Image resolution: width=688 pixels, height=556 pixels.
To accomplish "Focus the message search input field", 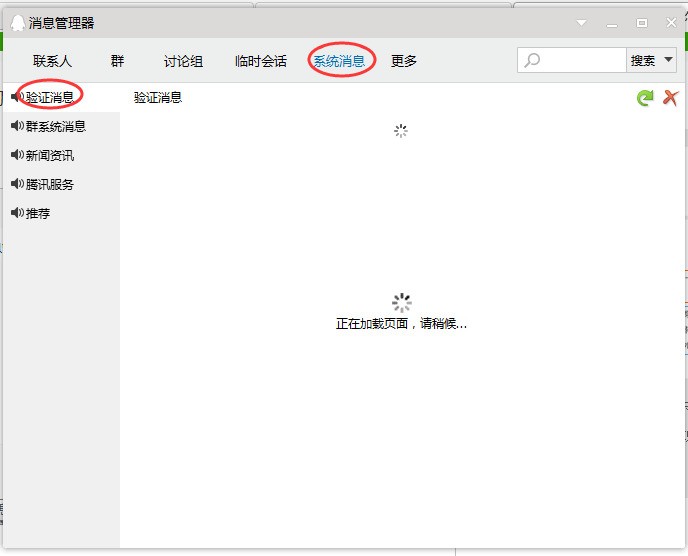I will [571, 60].
